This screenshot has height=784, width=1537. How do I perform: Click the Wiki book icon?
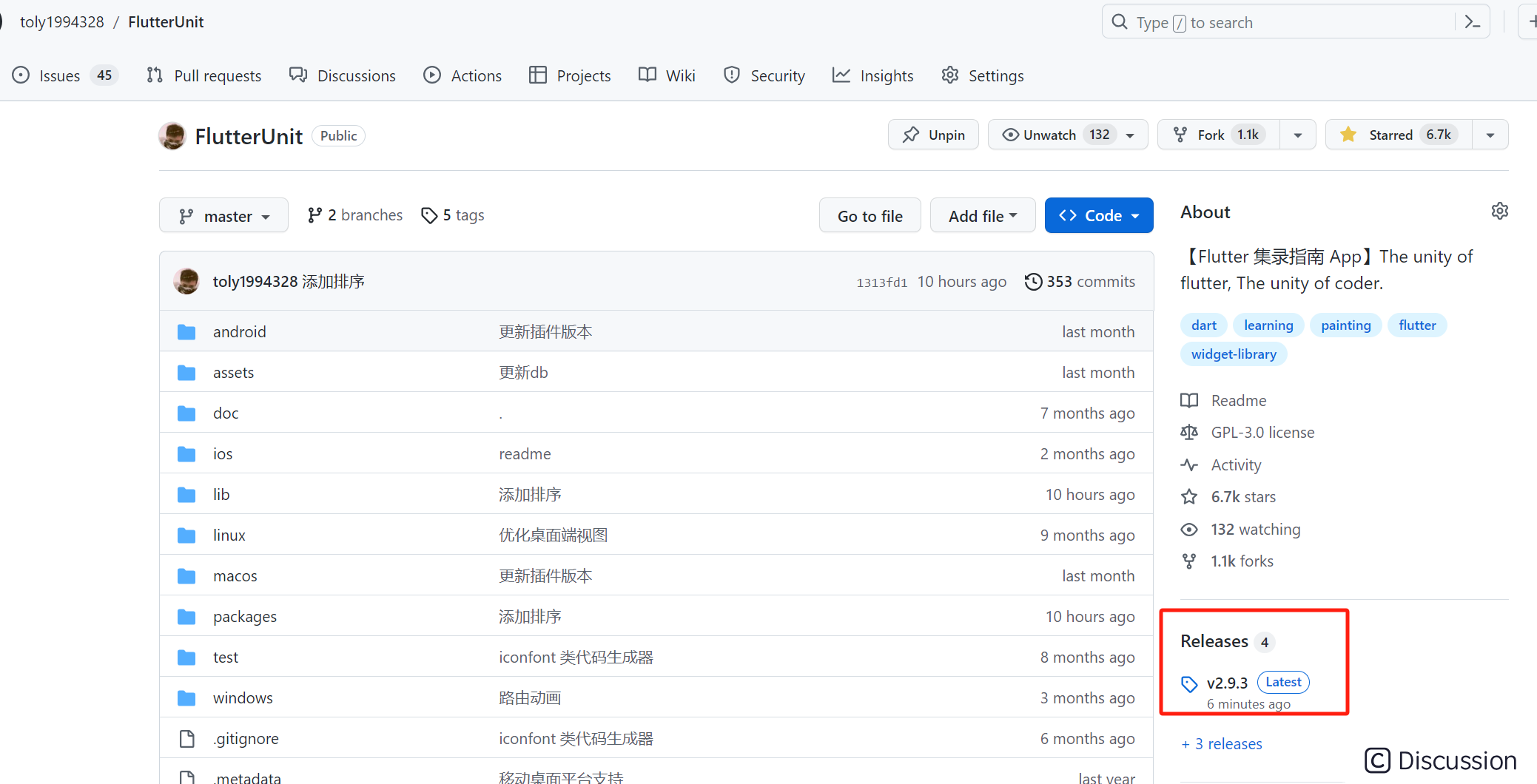coord(646,75)
